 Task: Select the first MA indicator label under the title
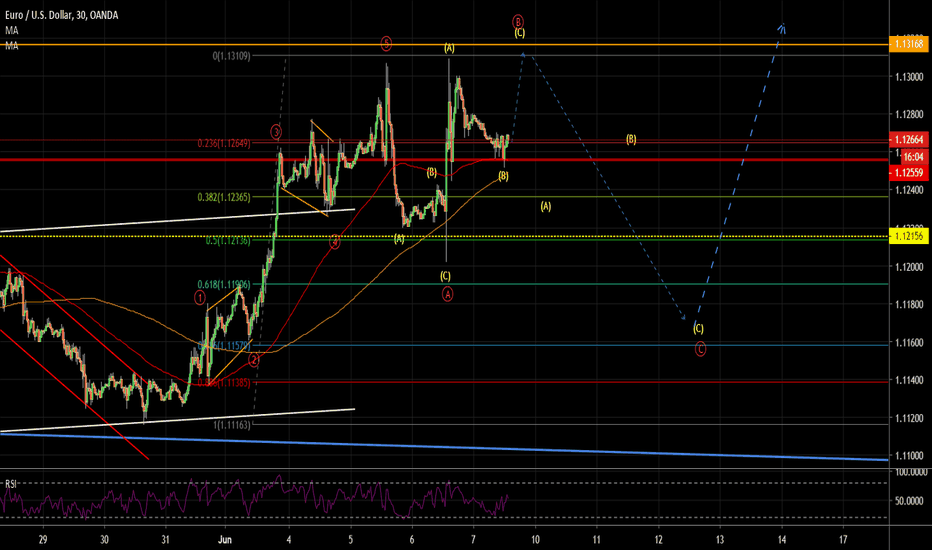click(x=11, y=30)
